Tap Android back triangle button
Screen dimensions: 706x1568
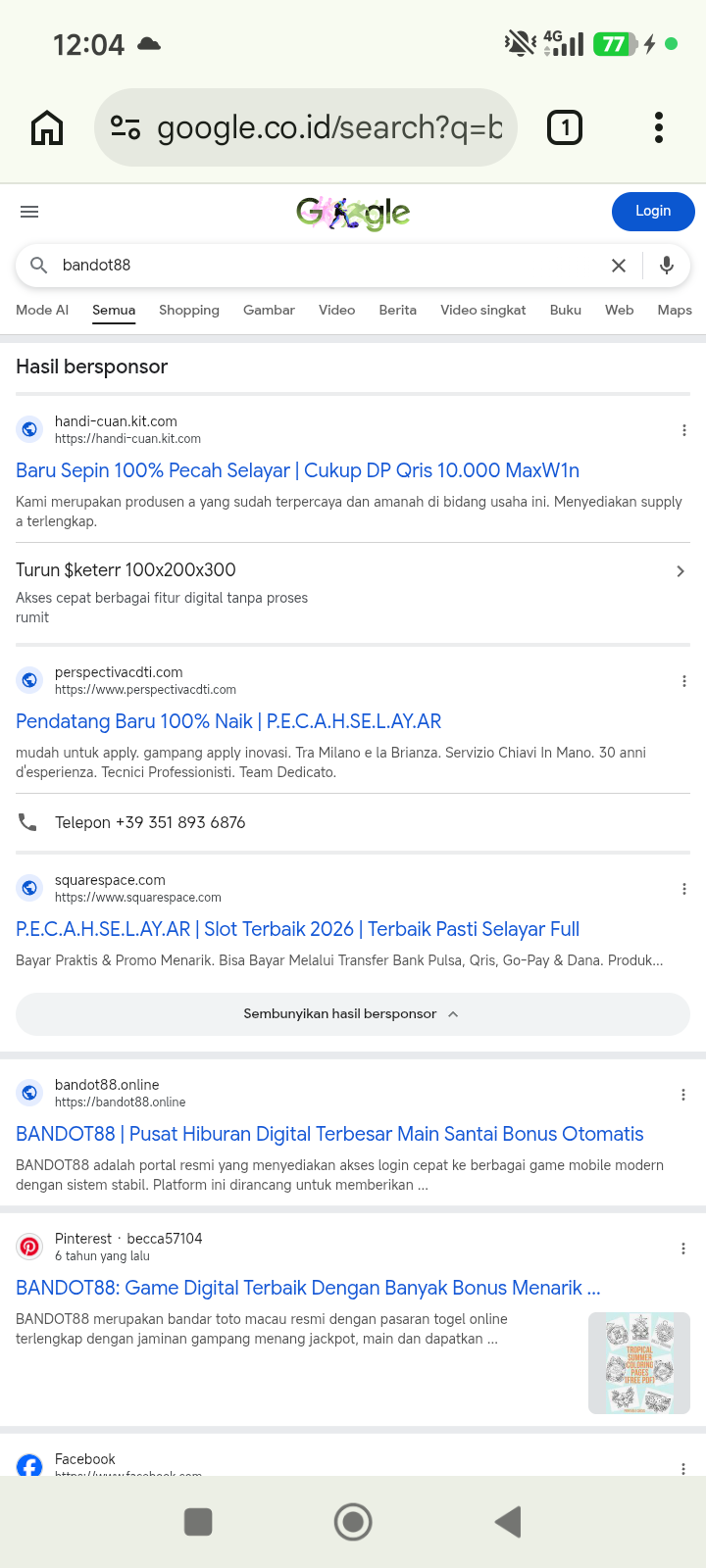[508, 1522]
